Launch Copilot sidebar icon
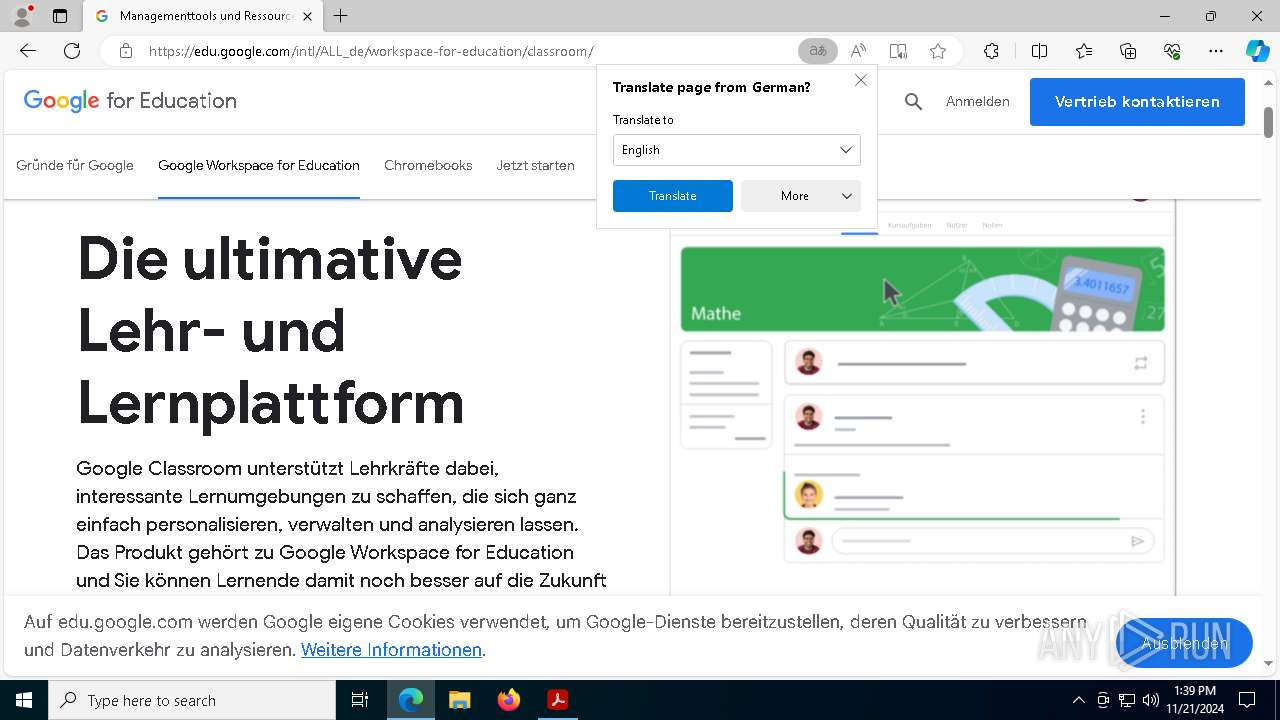Screen dimensions: 1280x720 pyautogui.click(x=1257, y=51)
